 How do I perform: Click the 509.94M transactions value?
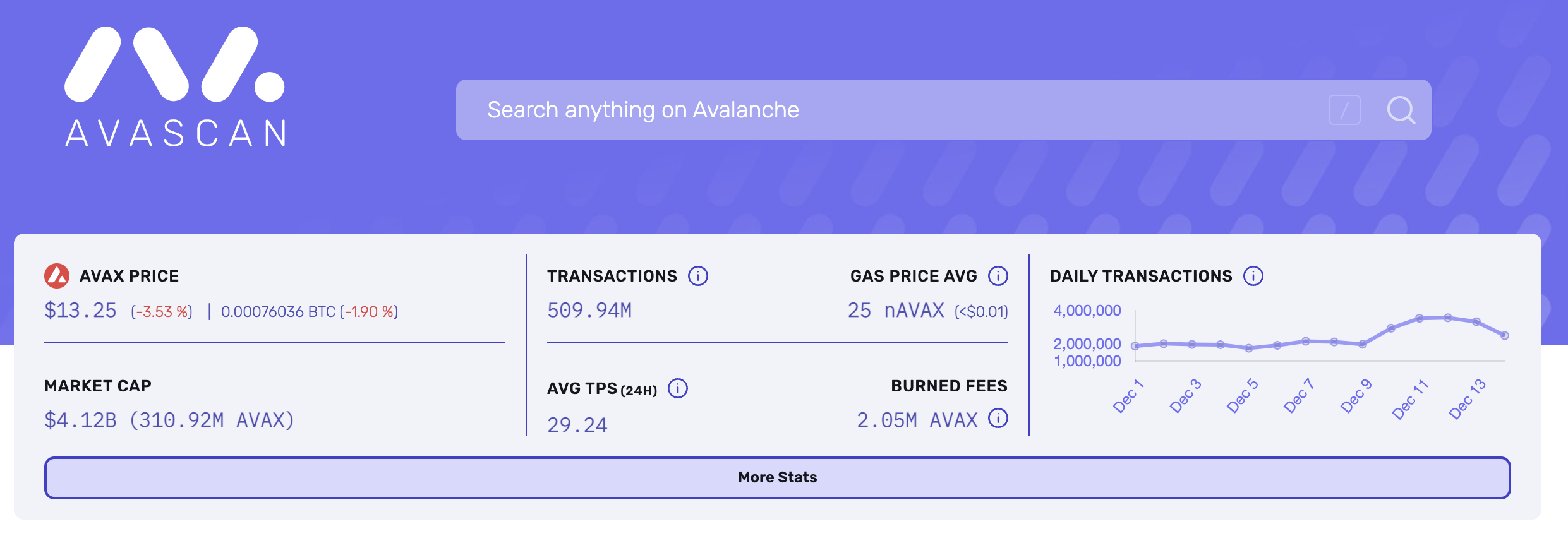coord(589,311)
